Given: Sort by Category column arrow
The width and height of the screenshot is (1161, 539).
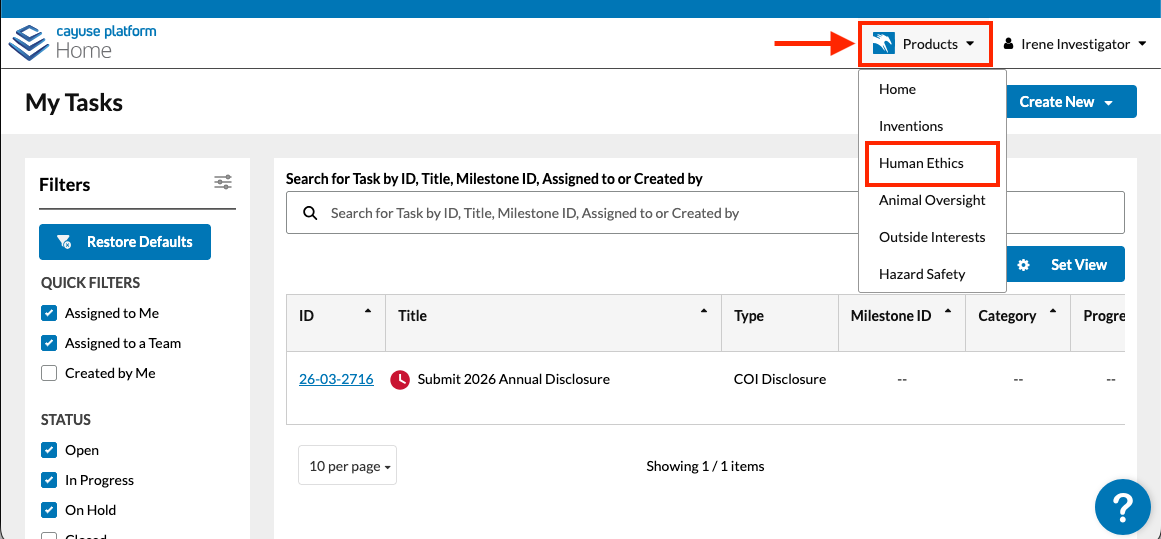Looking at the screenshot, I should point(1052,312).
